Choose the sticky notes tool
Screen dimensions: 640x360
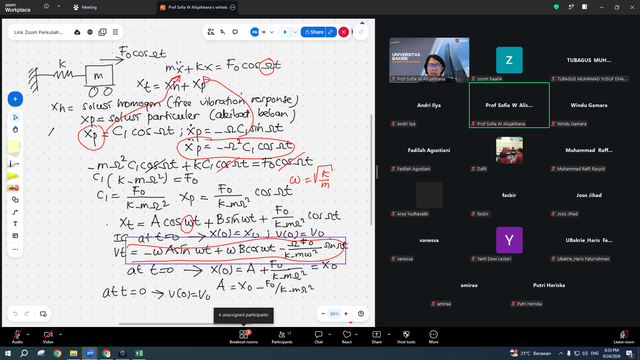click(14, 147)
